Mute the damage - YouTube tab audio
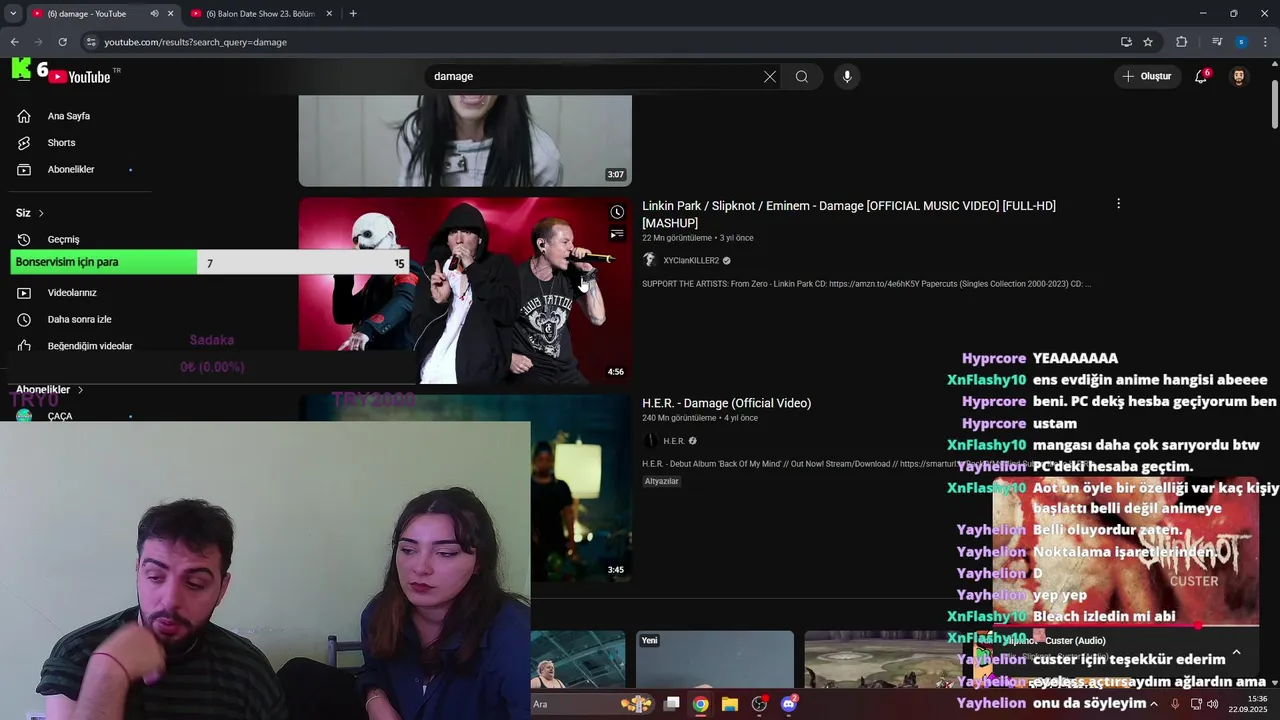 154,14
